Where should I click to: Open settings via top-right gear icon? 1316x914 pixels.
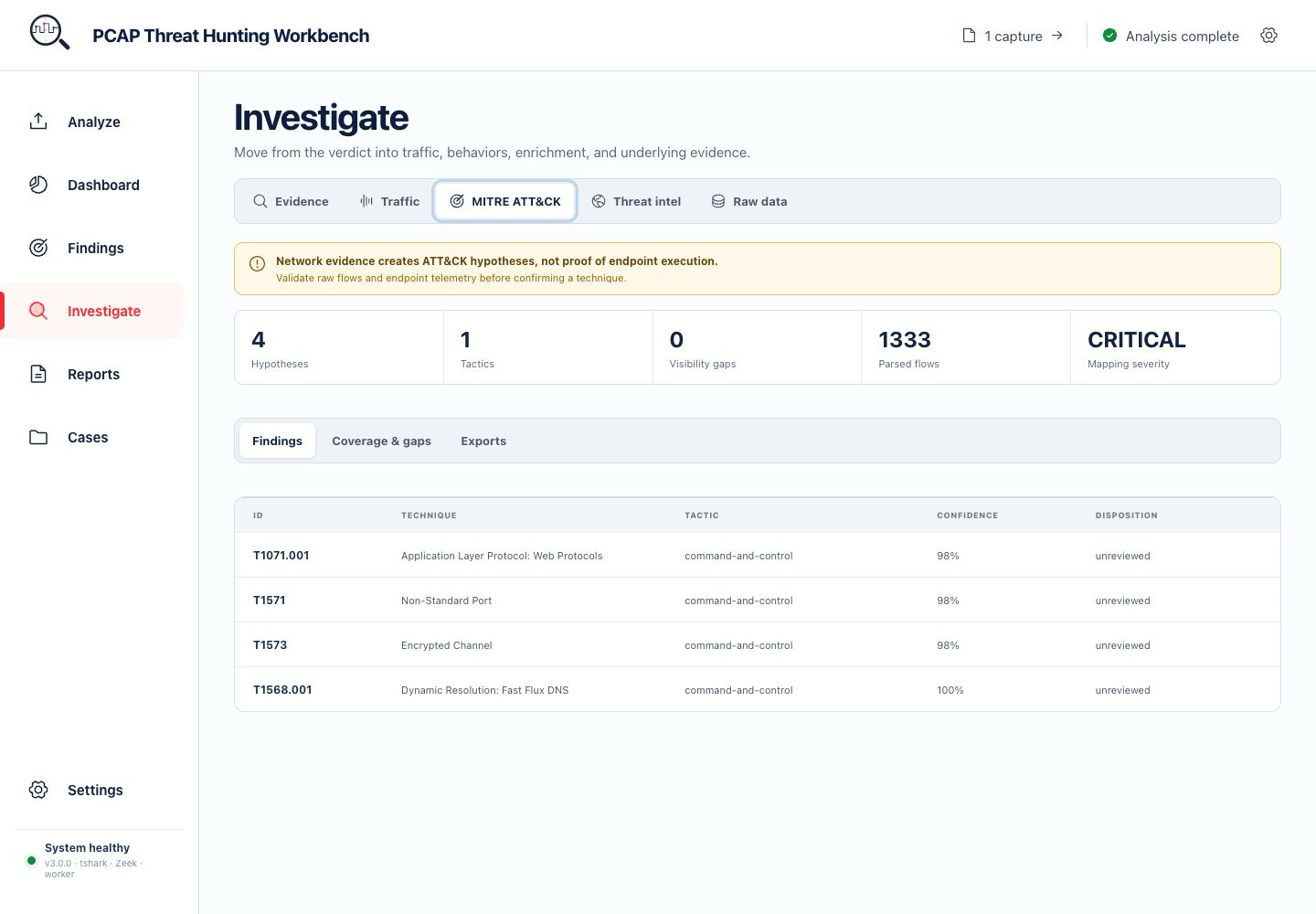(x=1268, y=36)
